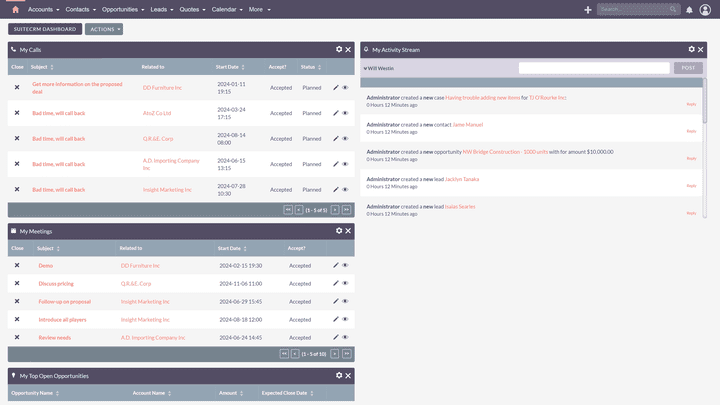
Task: Open the Jackilyn Tanaka lead link
Action: click(462, 179)
